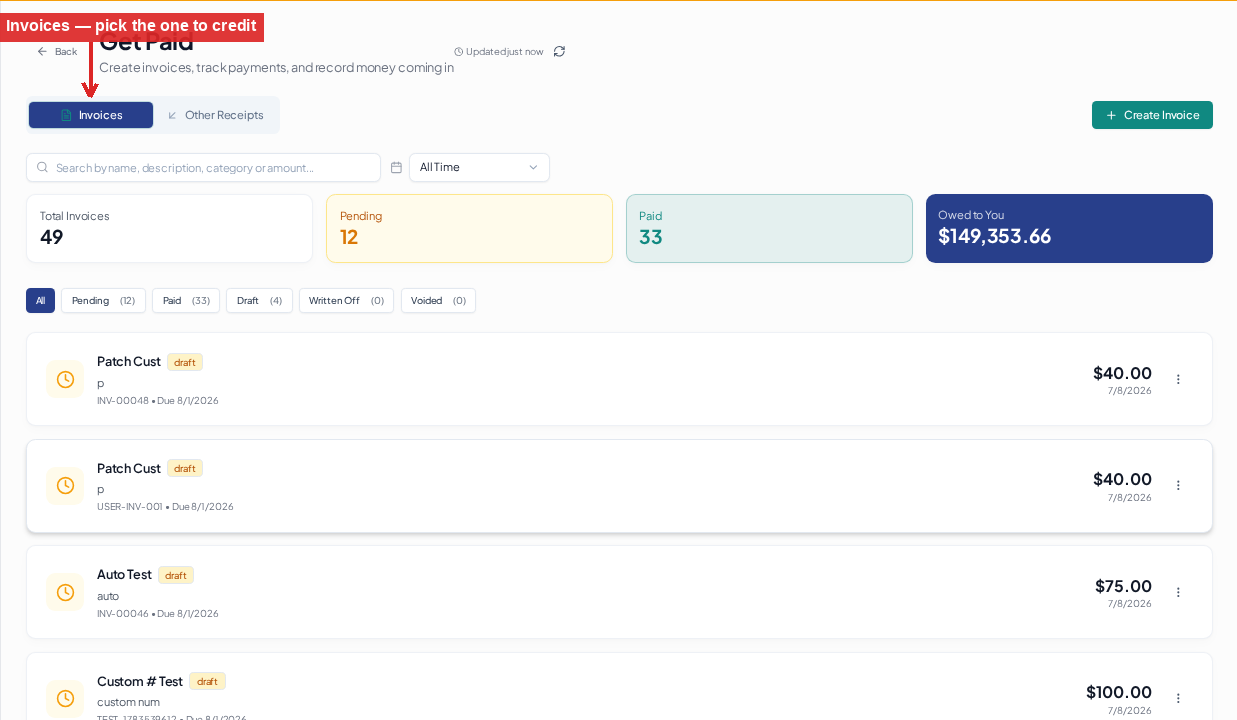This screenshot has width=1237, height=720.
Task: Click the USER-INV-001 invoice number text
Action: coord(130,506)
